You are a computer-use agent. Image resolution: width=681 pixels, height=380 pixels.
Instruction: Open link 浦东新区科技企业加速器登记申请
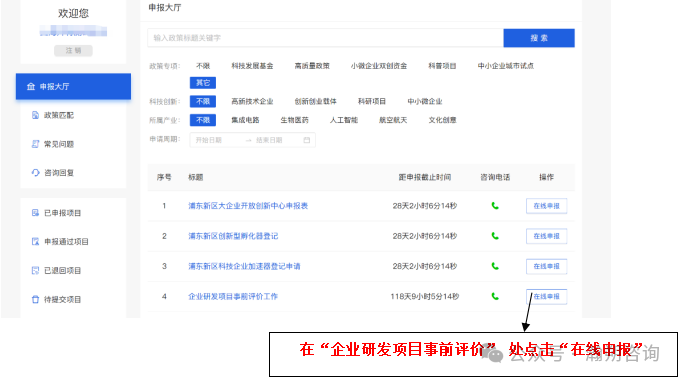click(x=244, y=266)
